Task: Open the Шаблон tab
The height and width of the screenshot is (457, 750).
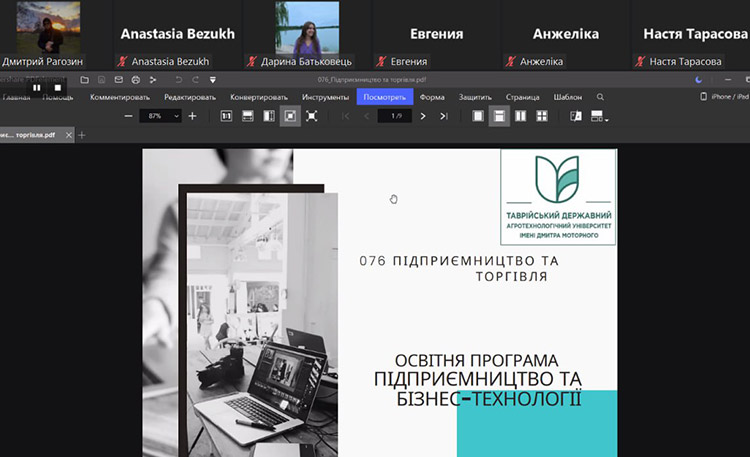Action: coord(568,97)
